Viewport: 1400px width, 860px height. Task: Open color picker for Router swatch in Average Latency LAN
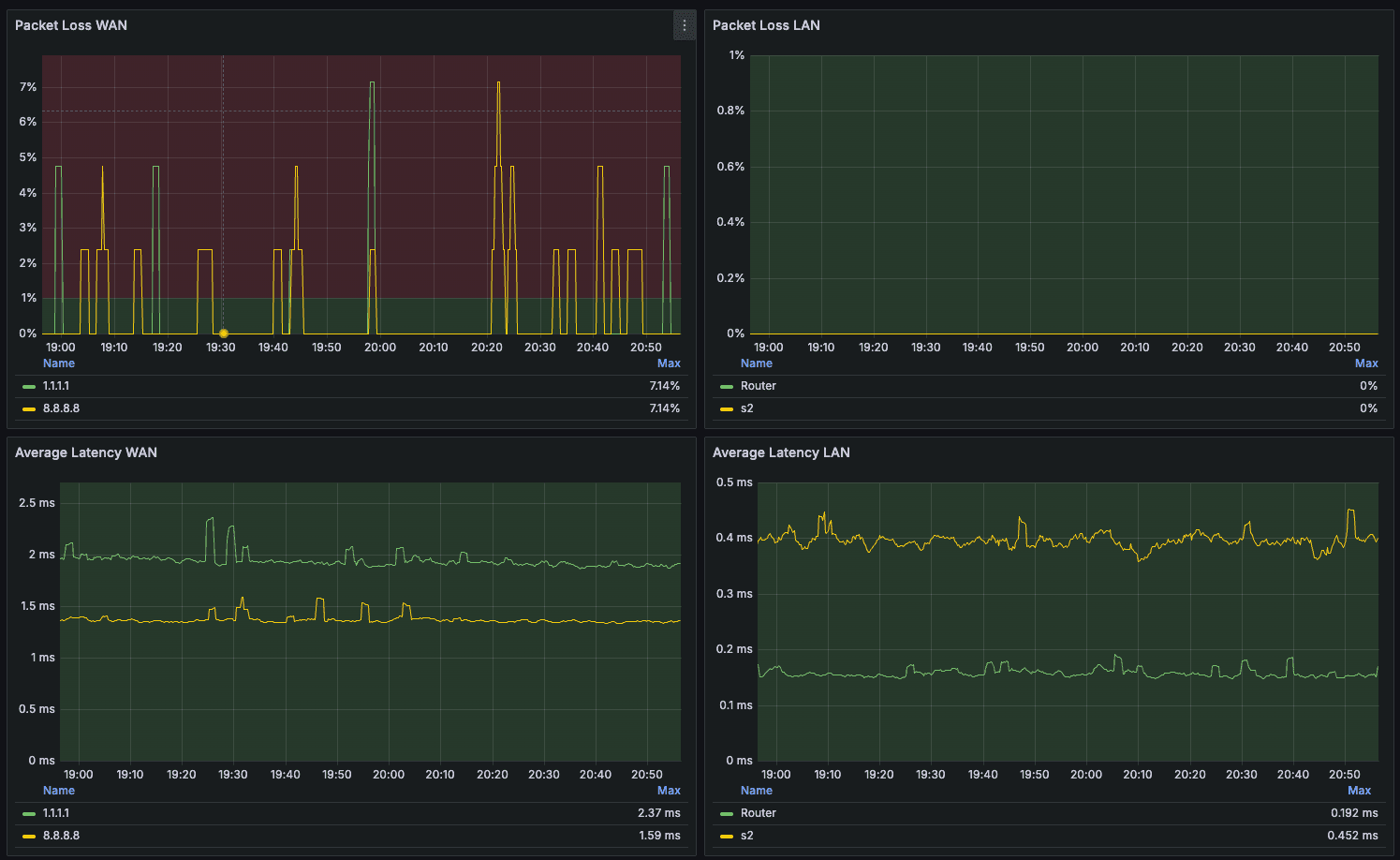coord(727,814)
